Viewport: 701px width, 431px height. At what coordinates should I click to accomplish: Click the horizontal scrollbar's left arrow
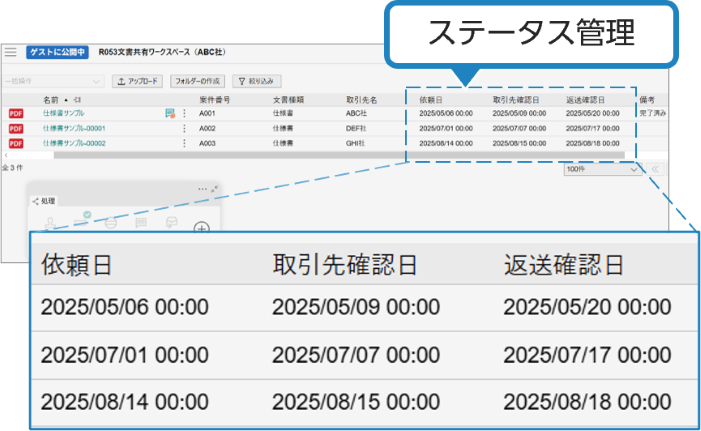click(6, 155)
